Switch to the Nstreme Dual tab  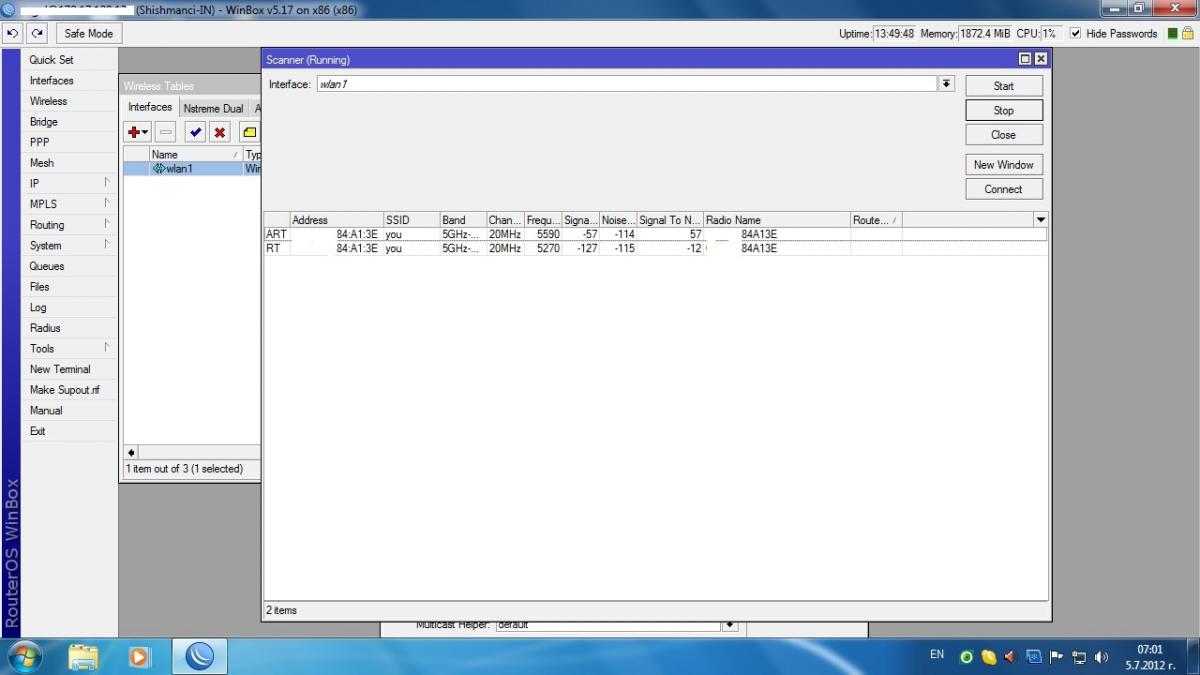tap(213, 108)
